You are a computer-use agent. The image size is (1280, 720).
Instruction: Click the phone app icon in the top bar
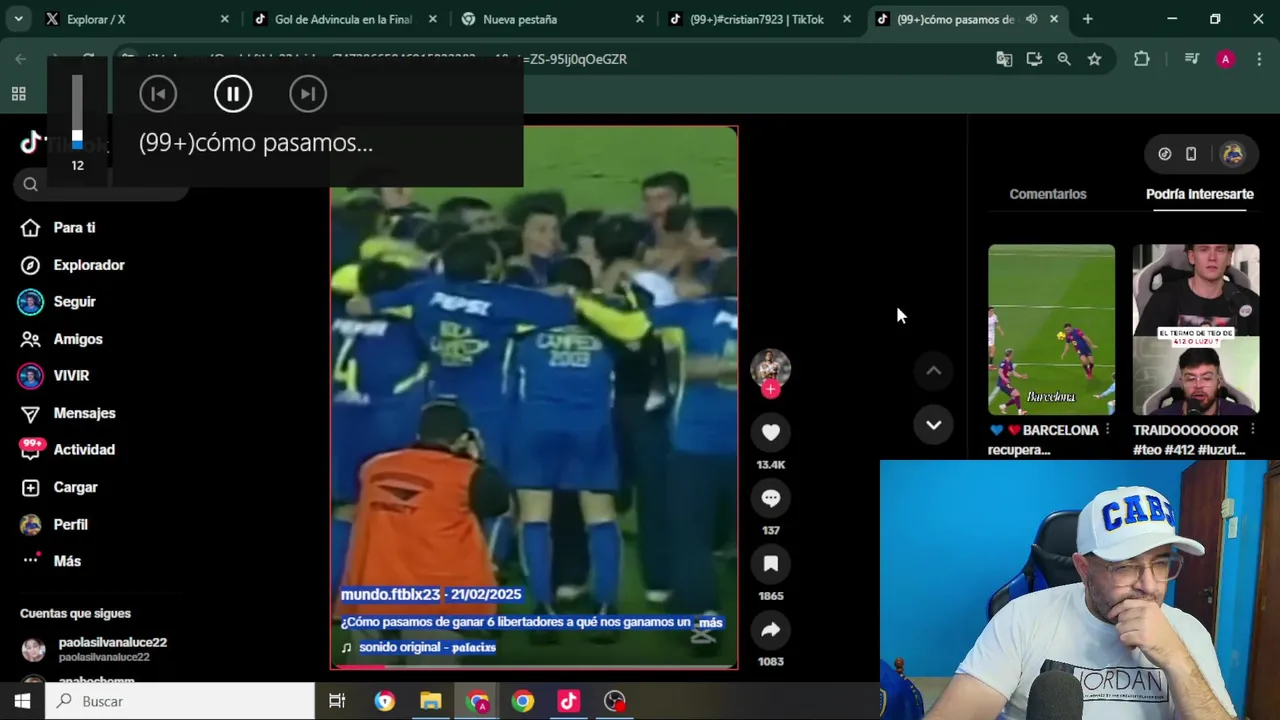point(1191,154)
